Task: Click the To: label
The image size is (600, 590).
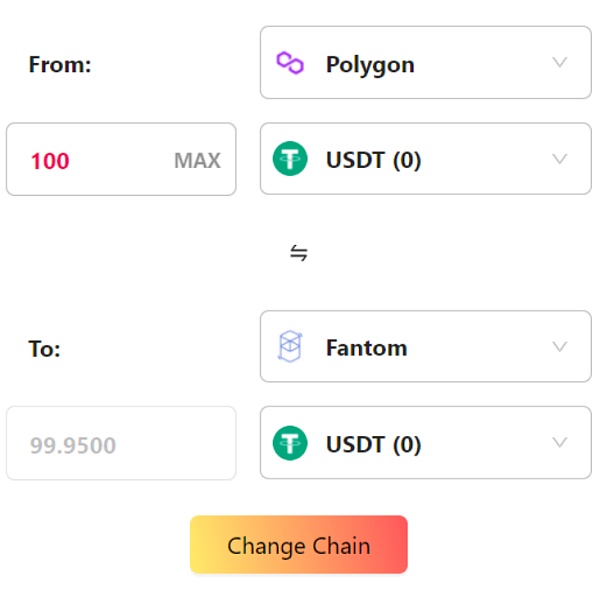Action: coord(45,349)
